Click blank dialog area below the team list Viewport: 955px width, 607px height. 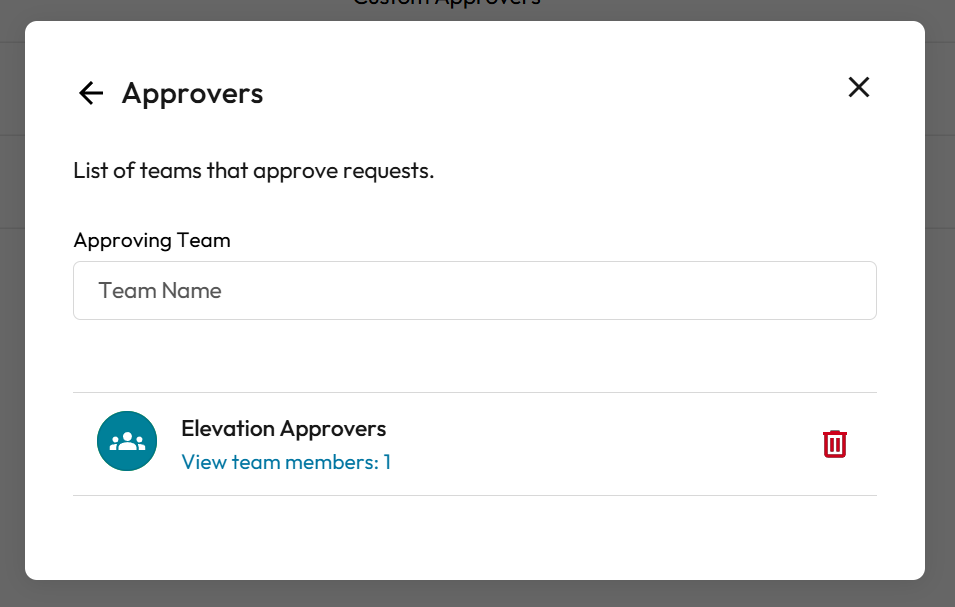coord(475,538)
